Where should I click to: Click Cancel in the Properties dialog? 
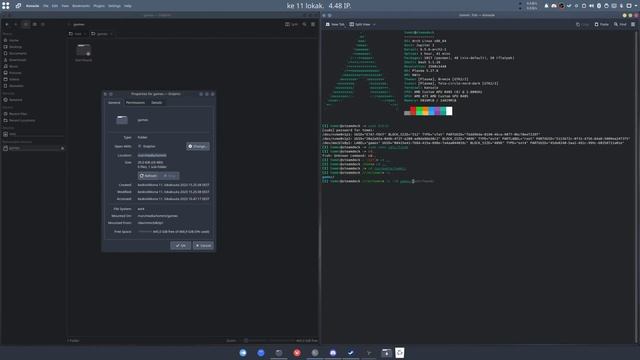click(203, 245)
